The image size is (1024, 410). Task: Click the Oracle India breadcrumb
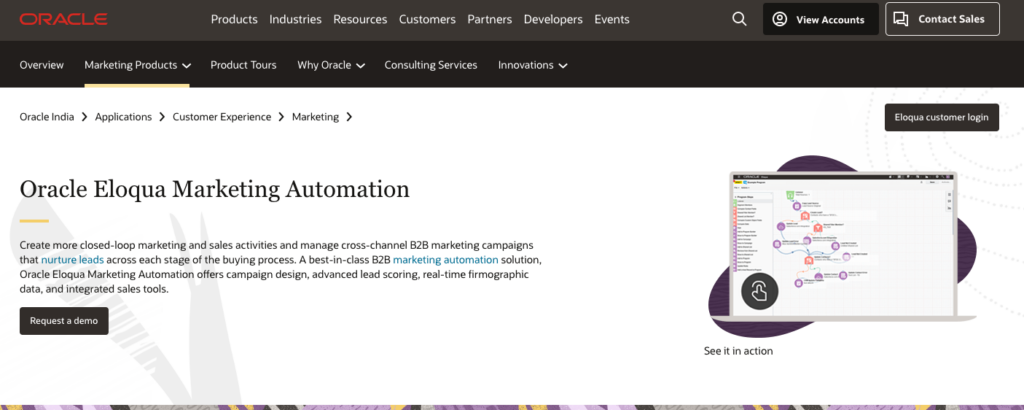pos(47,117)
